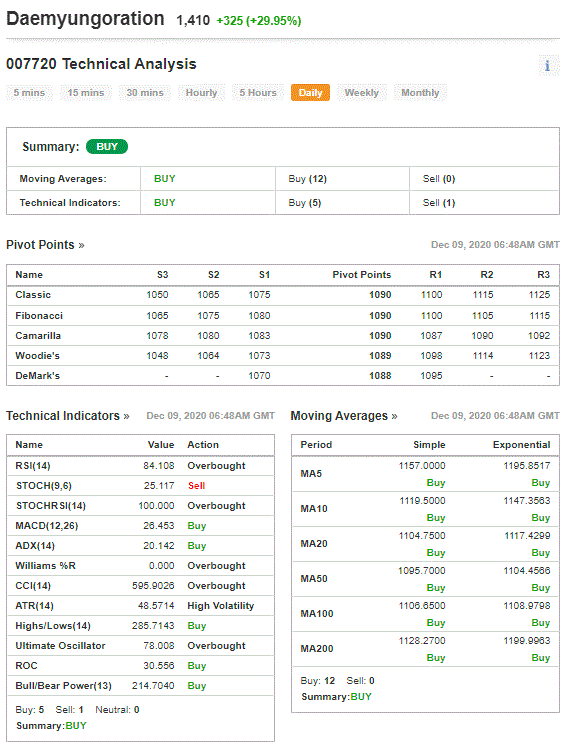This screenshot has width=565, height=749.
Task: Click the Camarilla R1 value 1087
Action: (x=431, y=336)
